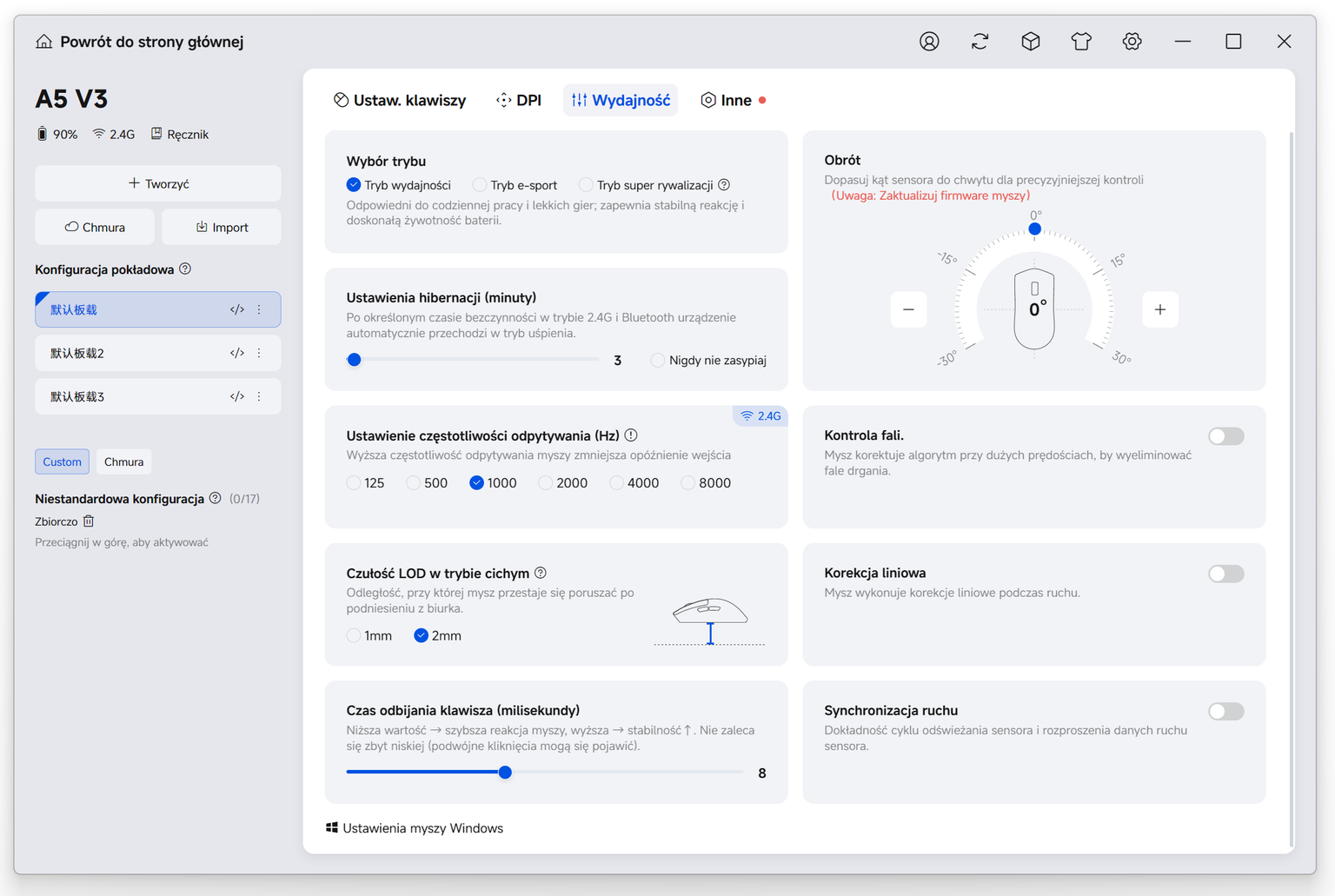Set polling rate to 4000 Hz
This screenshot has height=896, width=1335.
(x=634, y=483)
